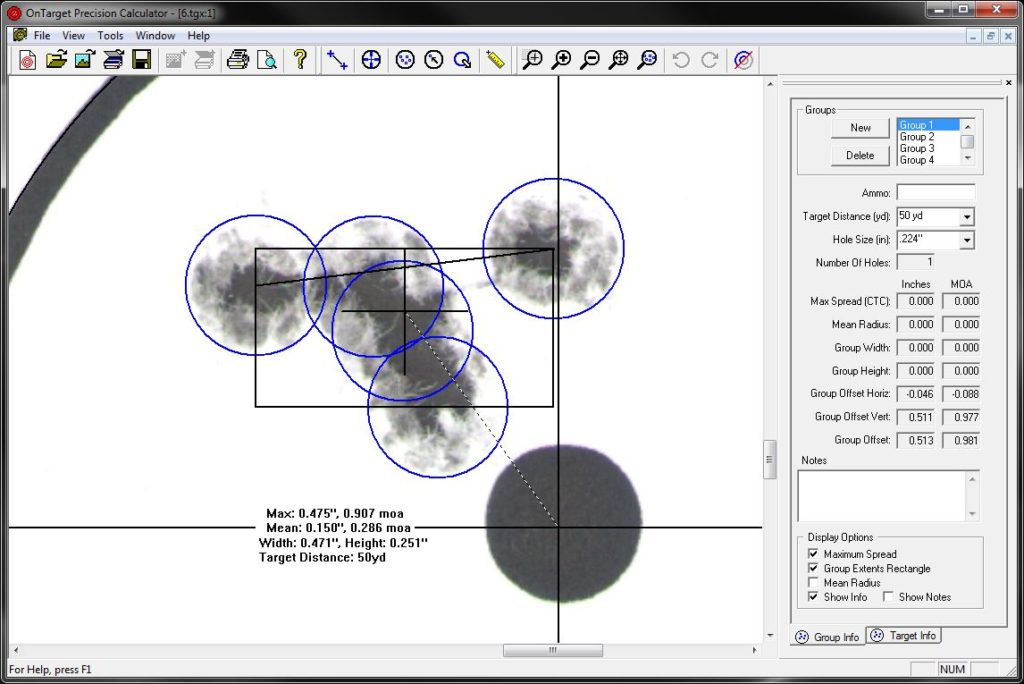Enable the Mean Radius display option

814,582
